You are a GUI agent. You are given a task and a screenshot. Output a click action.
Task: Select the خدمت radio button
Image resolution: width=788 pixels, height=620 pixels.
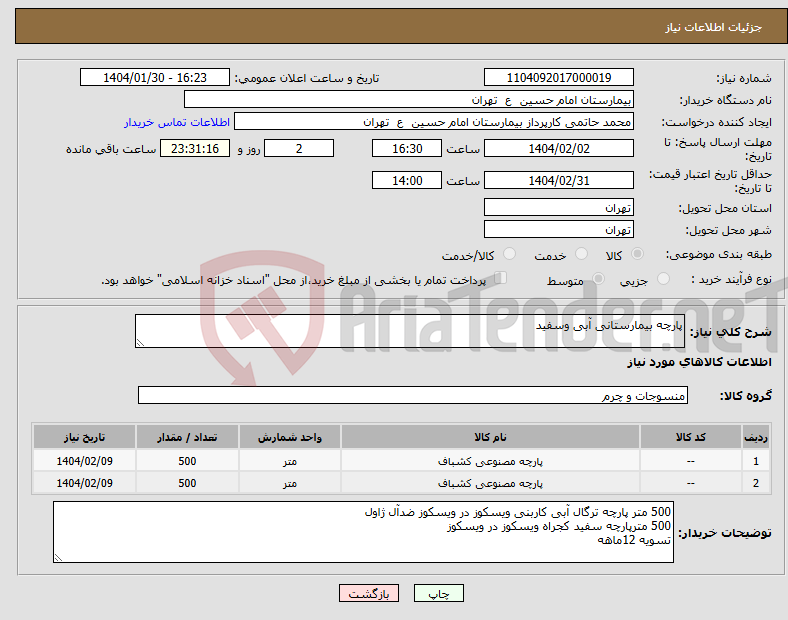581,254
